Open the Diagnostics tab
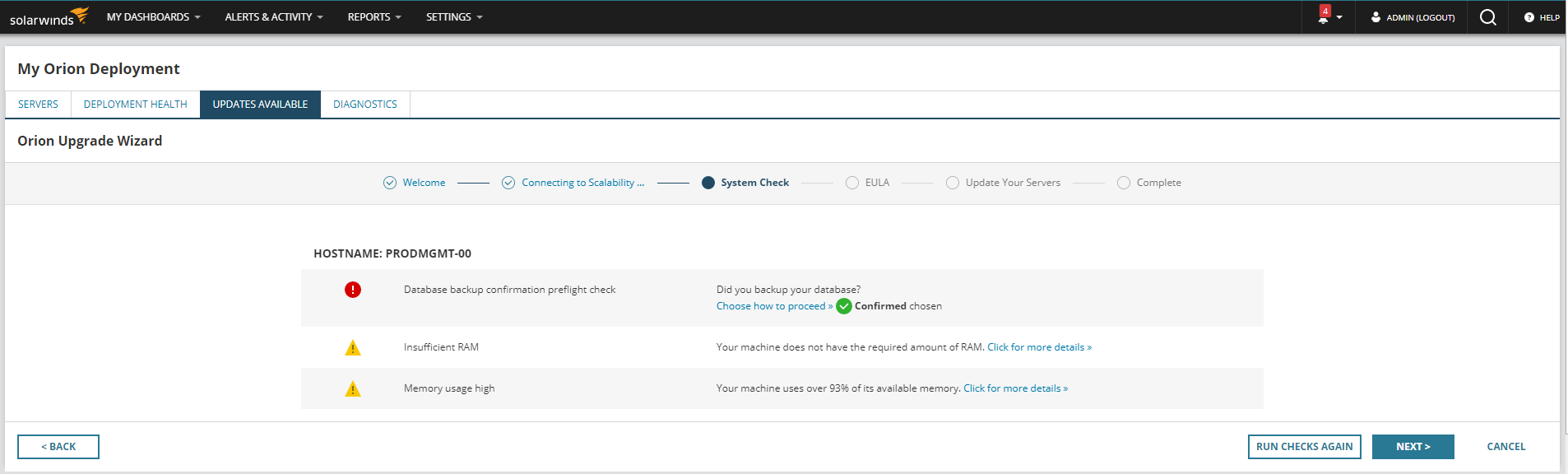 pyautogui.click(x=365, y=105)
